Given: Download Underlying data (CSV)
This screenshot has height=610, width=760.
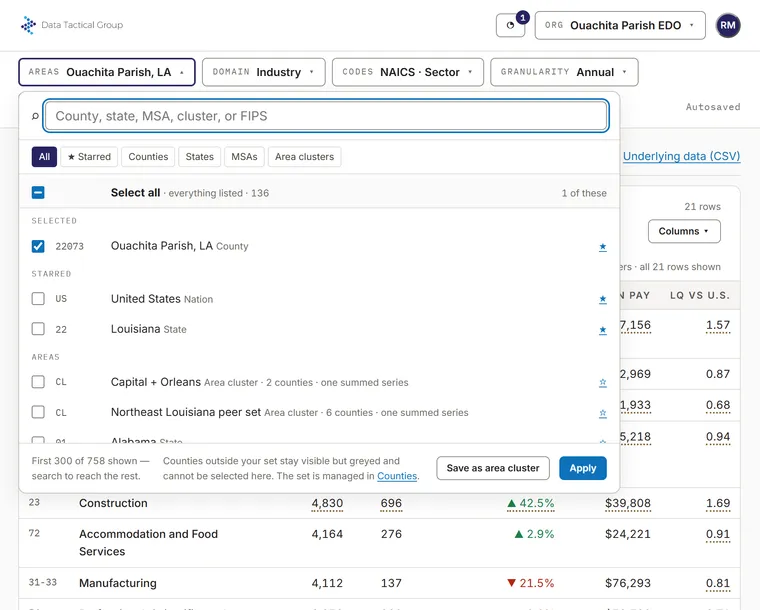Looking at the screenshot, I should [x=681, y=156].
